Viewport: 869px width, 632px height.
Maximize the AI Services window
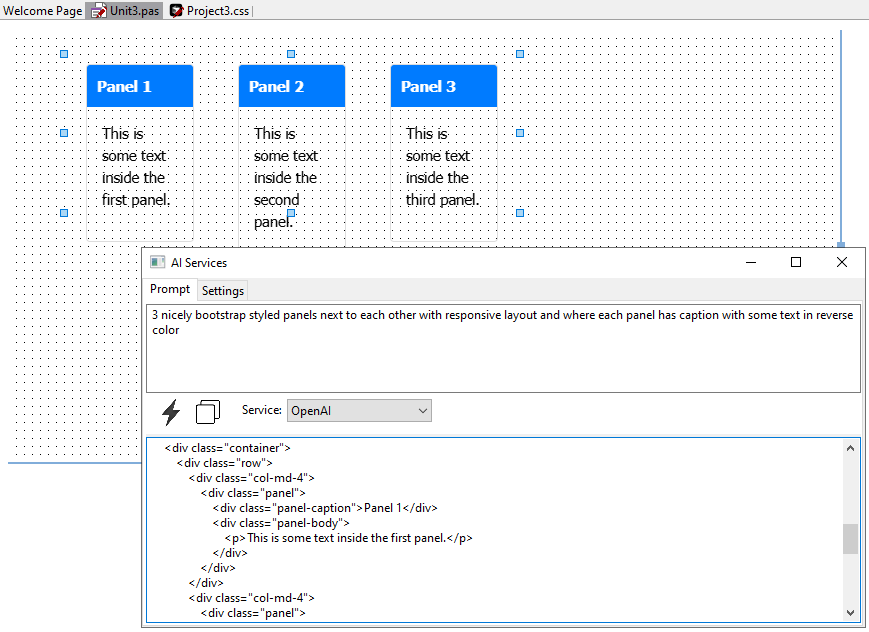[796, 262]
